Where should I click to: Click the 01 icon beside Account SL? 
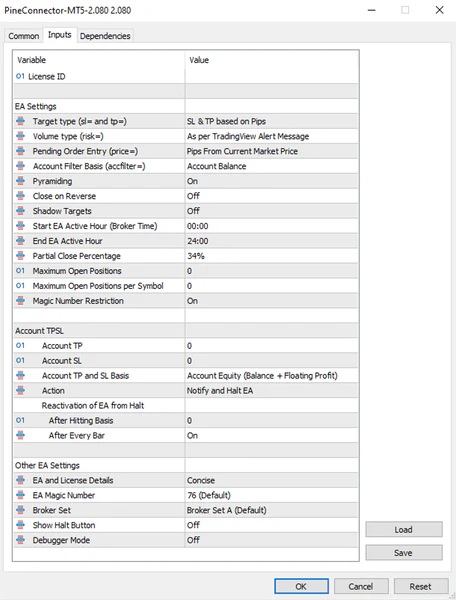pyautogui.click(x=20, y=360)
